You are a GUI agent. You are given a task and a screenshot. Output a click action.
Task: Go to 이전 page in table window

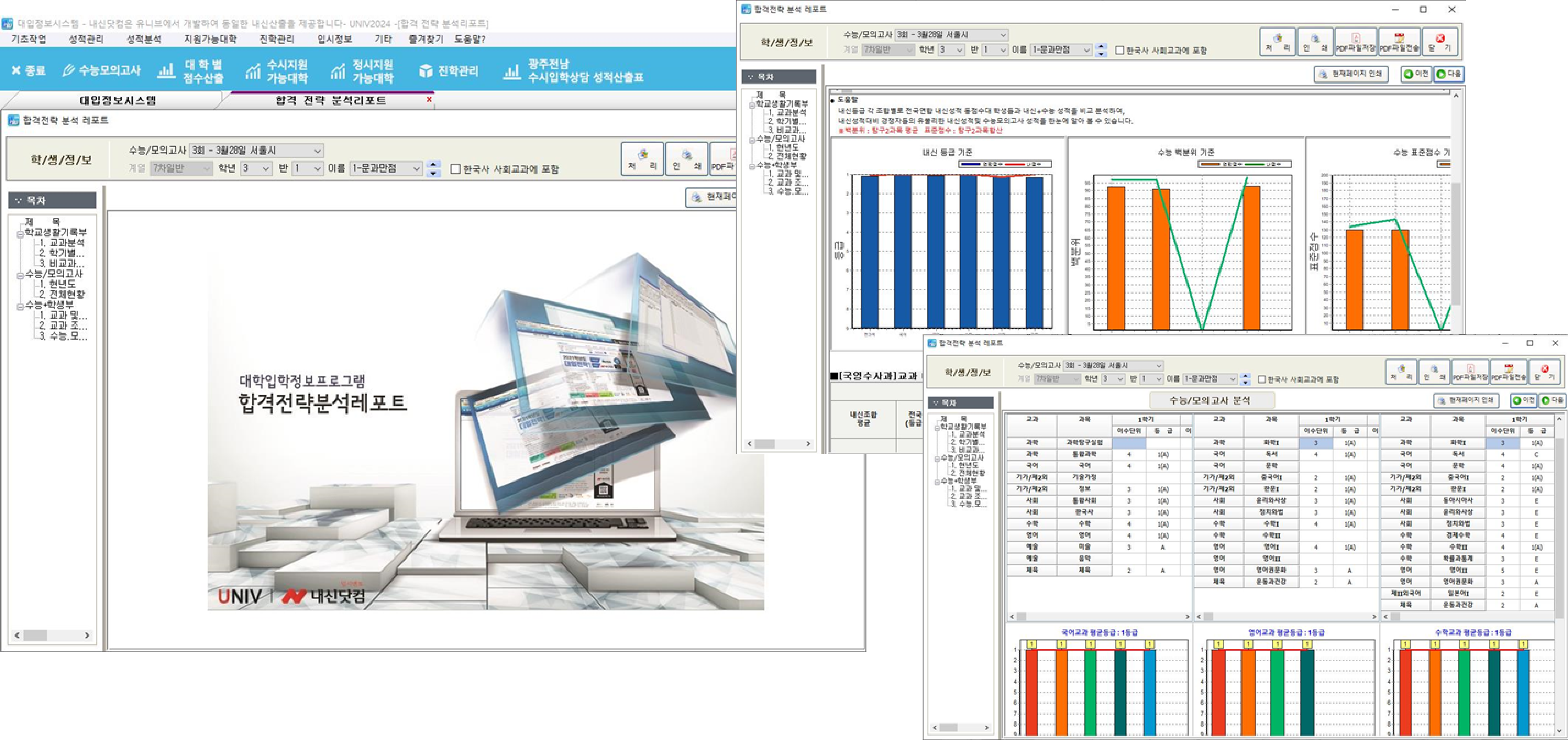(x=1523, y=401)
